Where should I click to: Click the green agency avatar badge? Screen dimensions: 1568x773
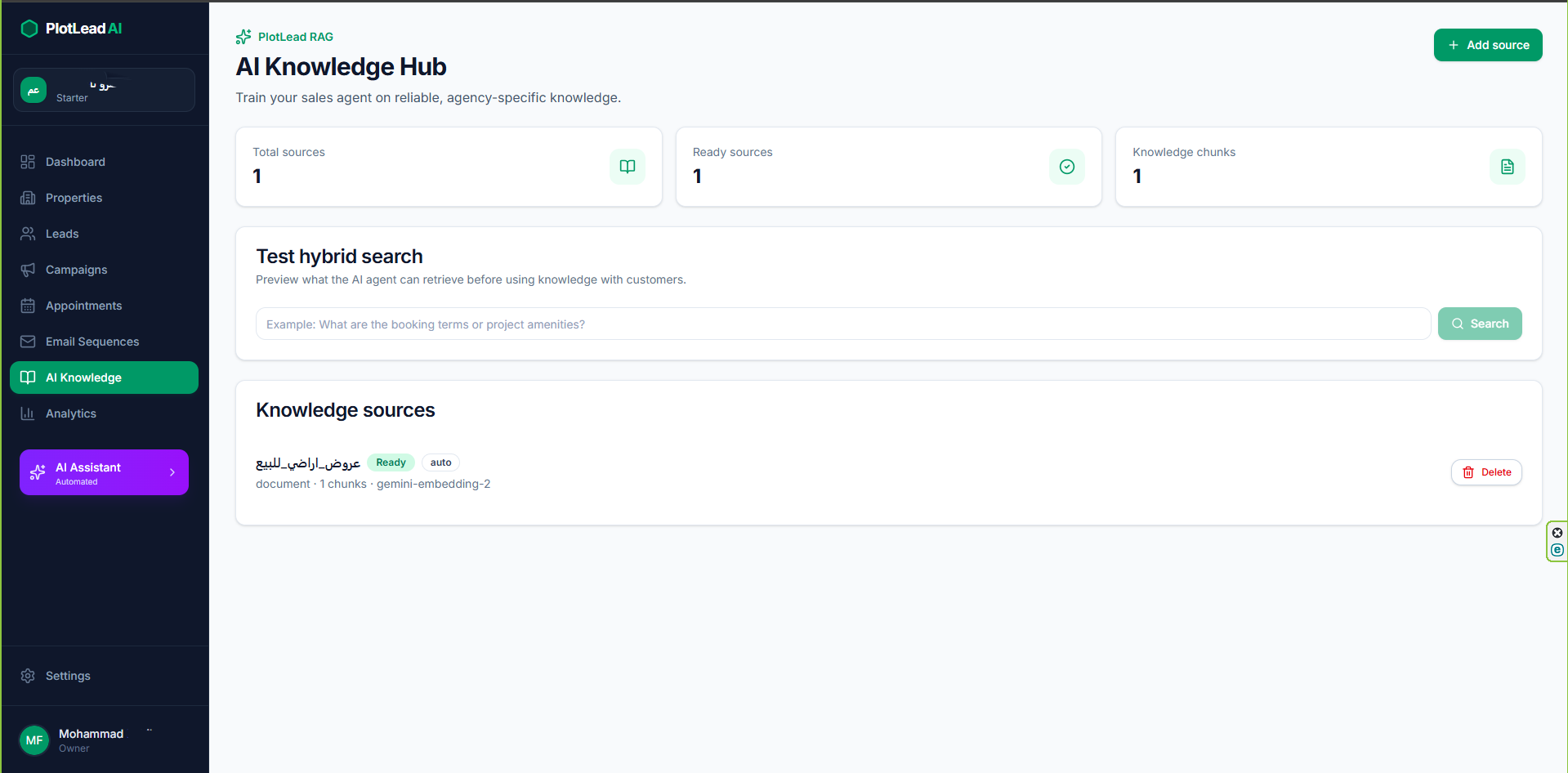coord(34,90)
